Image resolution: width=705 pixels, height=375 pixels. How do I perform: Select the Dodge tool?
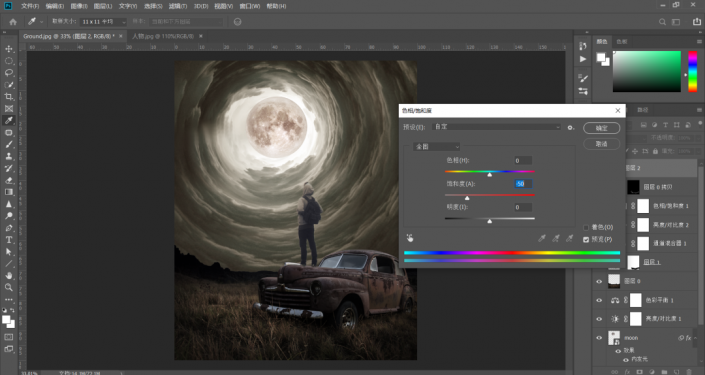pos(9,216)
